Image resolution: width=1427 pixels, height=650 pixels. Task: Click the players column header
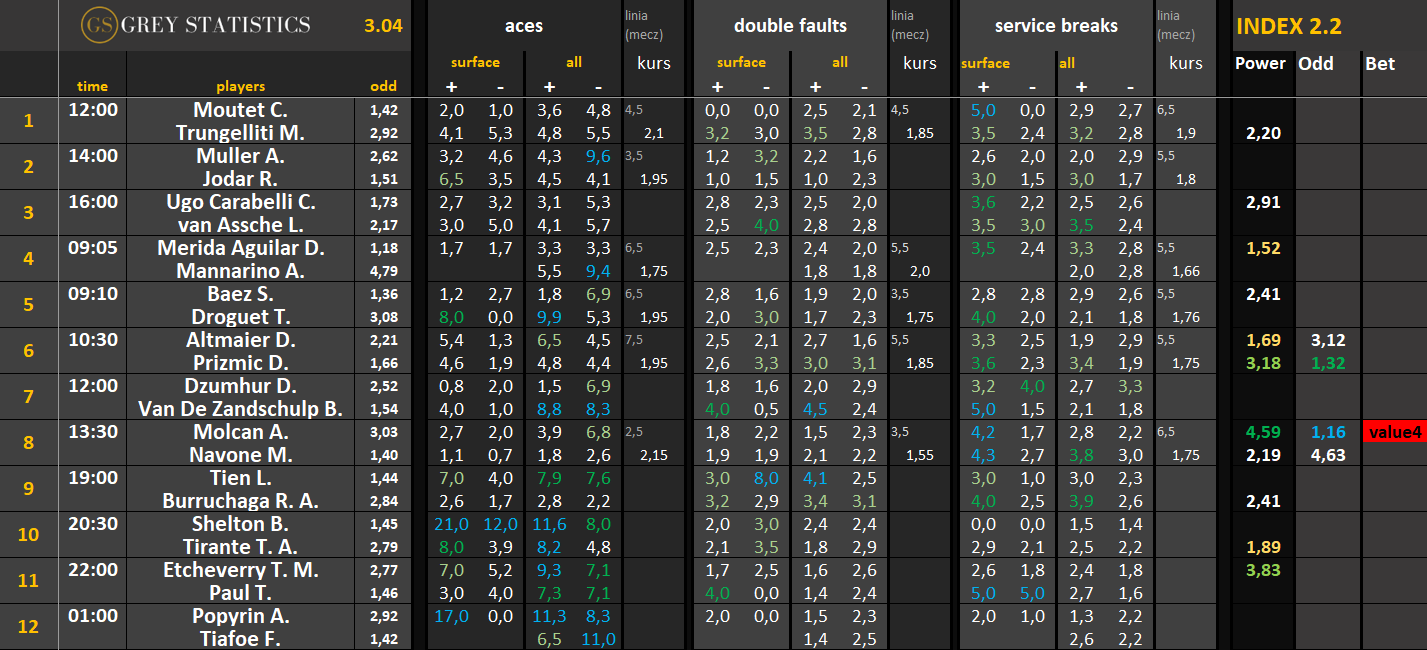[x=240, y=86]
